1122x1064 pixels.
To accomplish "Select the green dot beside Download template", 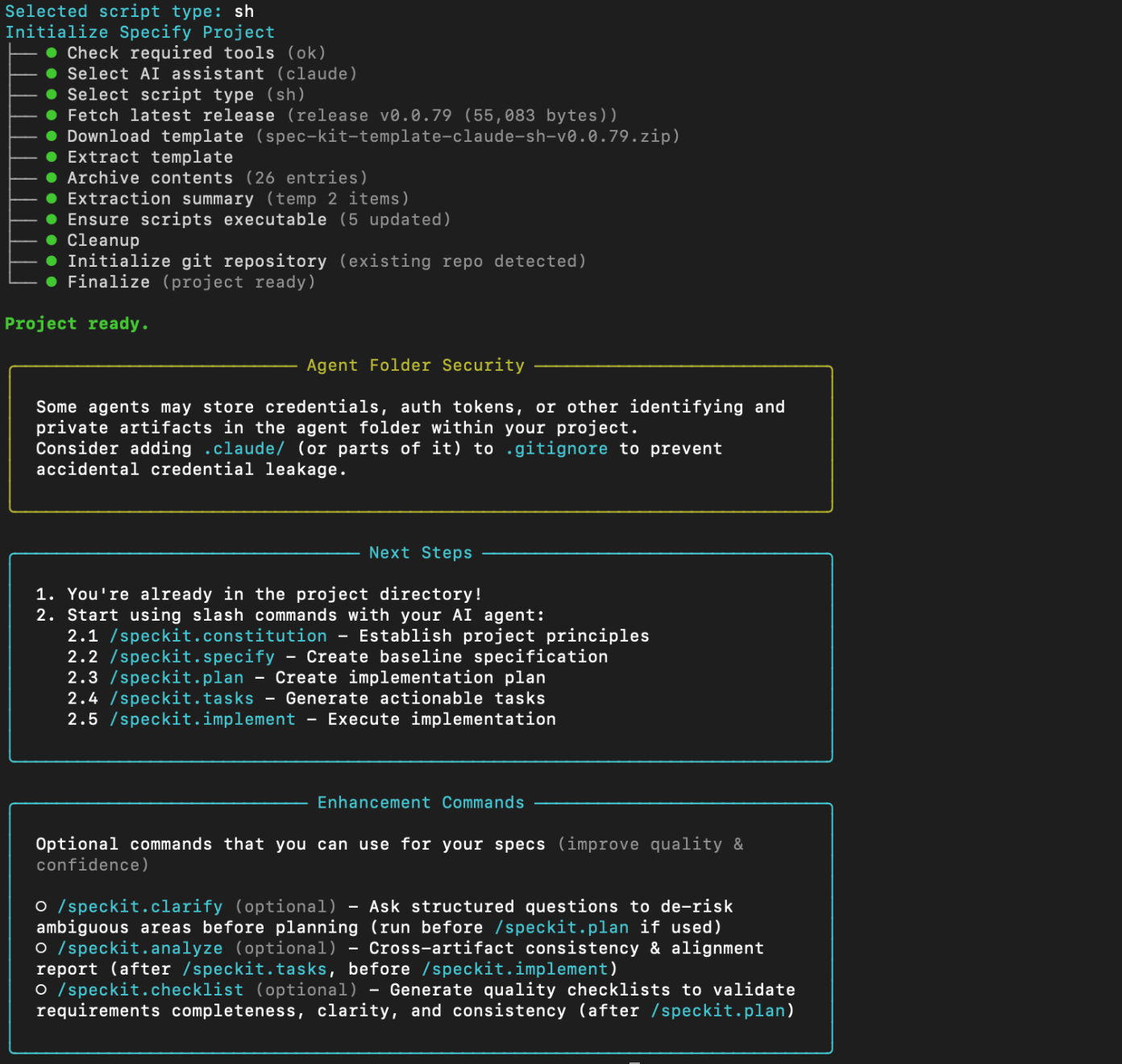I will click(52, 136).
